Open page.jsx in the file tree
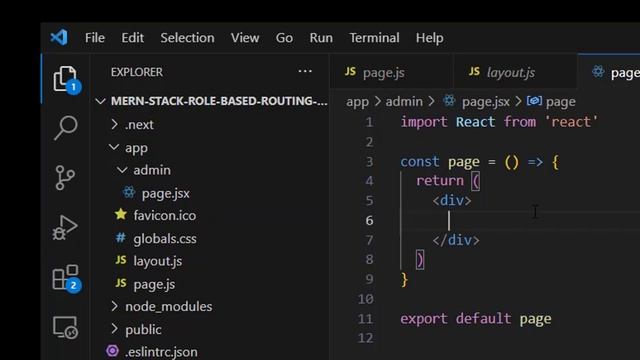The width and height of the screenshot is (640, 360). (165, 193)
